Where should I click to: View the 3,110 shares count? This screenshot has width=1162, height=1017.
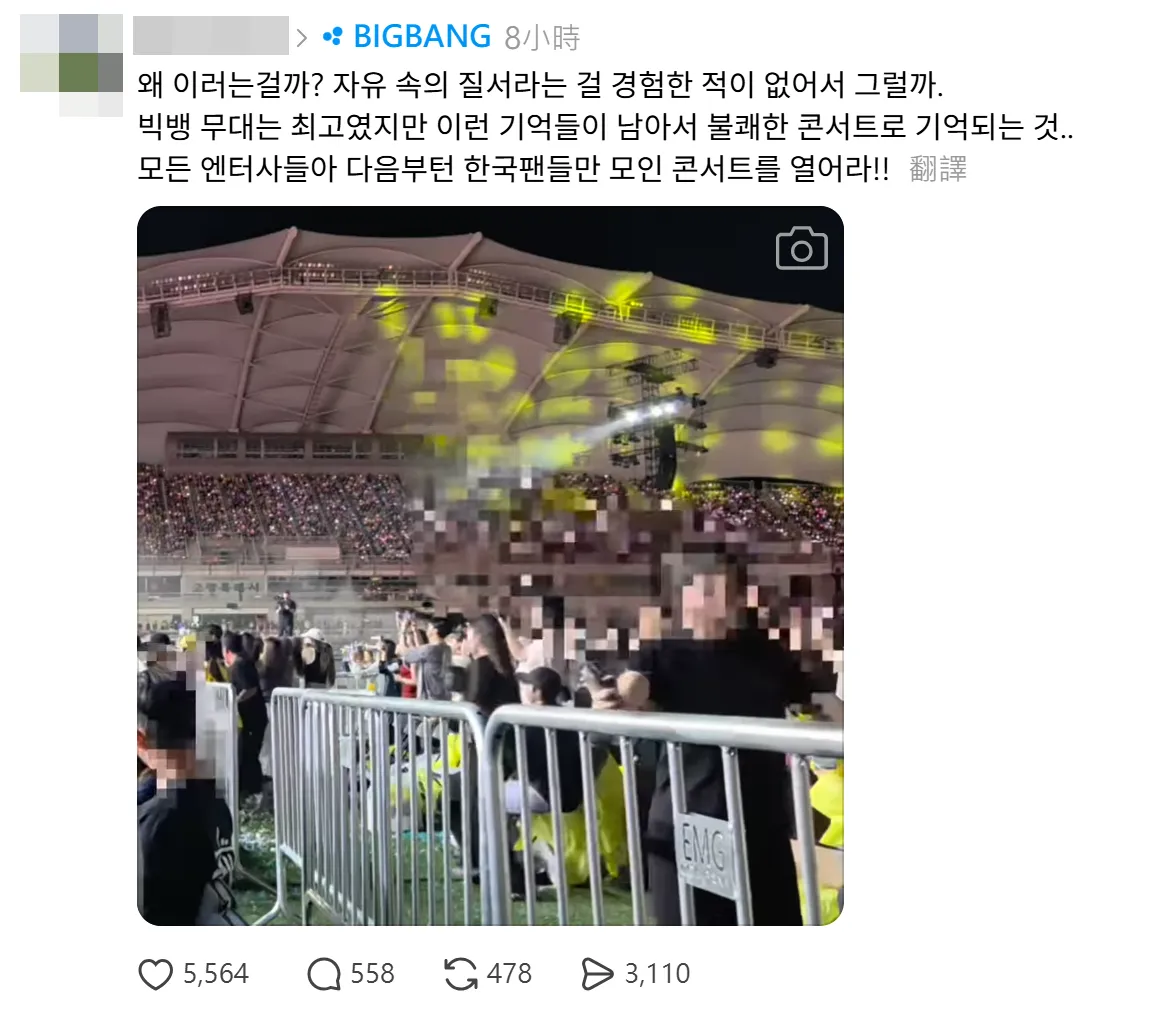tap(657, 974)
